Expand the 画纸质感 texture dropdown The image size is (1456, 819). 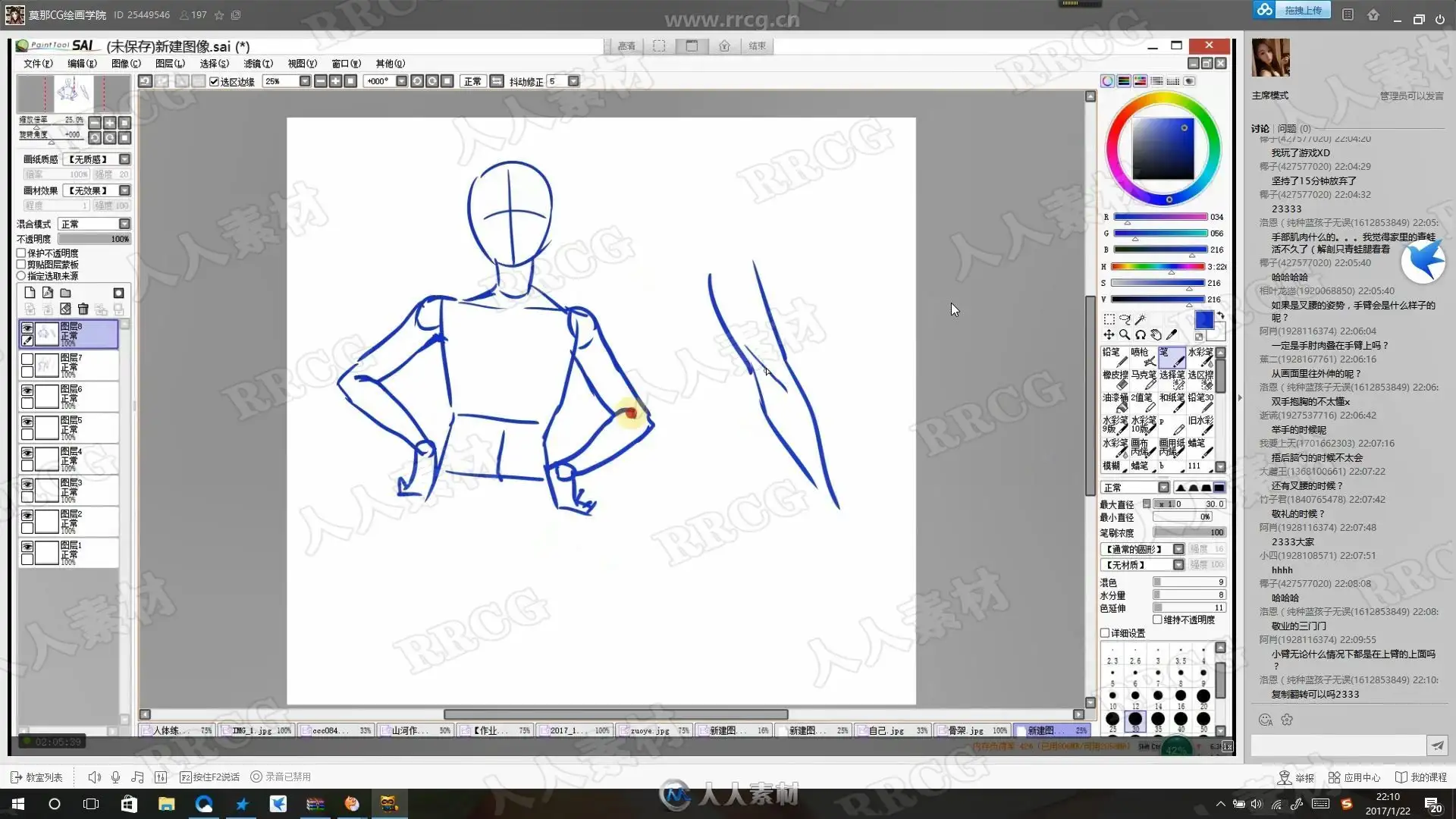click(124, 159)
